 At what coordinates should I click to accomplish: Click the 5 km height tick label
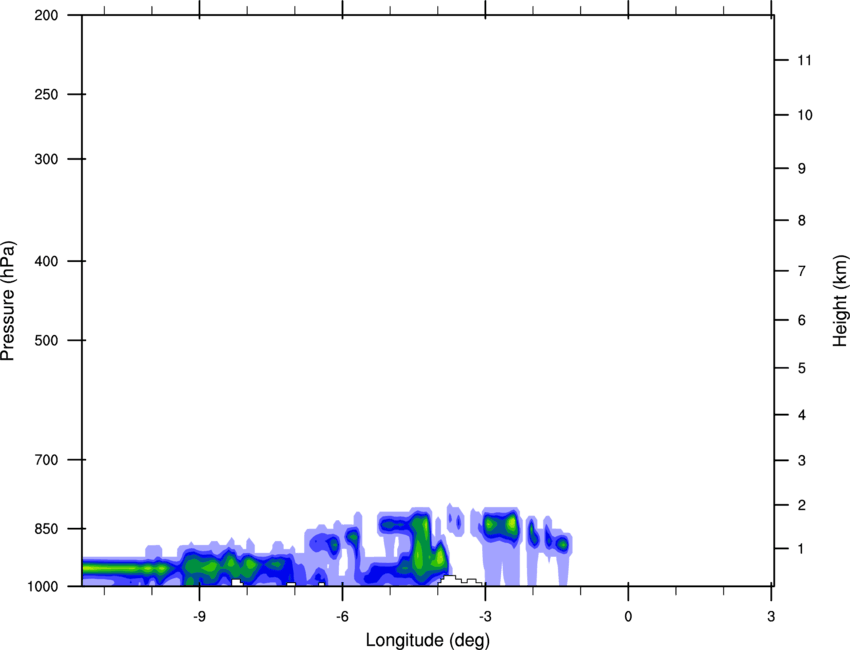800,369
